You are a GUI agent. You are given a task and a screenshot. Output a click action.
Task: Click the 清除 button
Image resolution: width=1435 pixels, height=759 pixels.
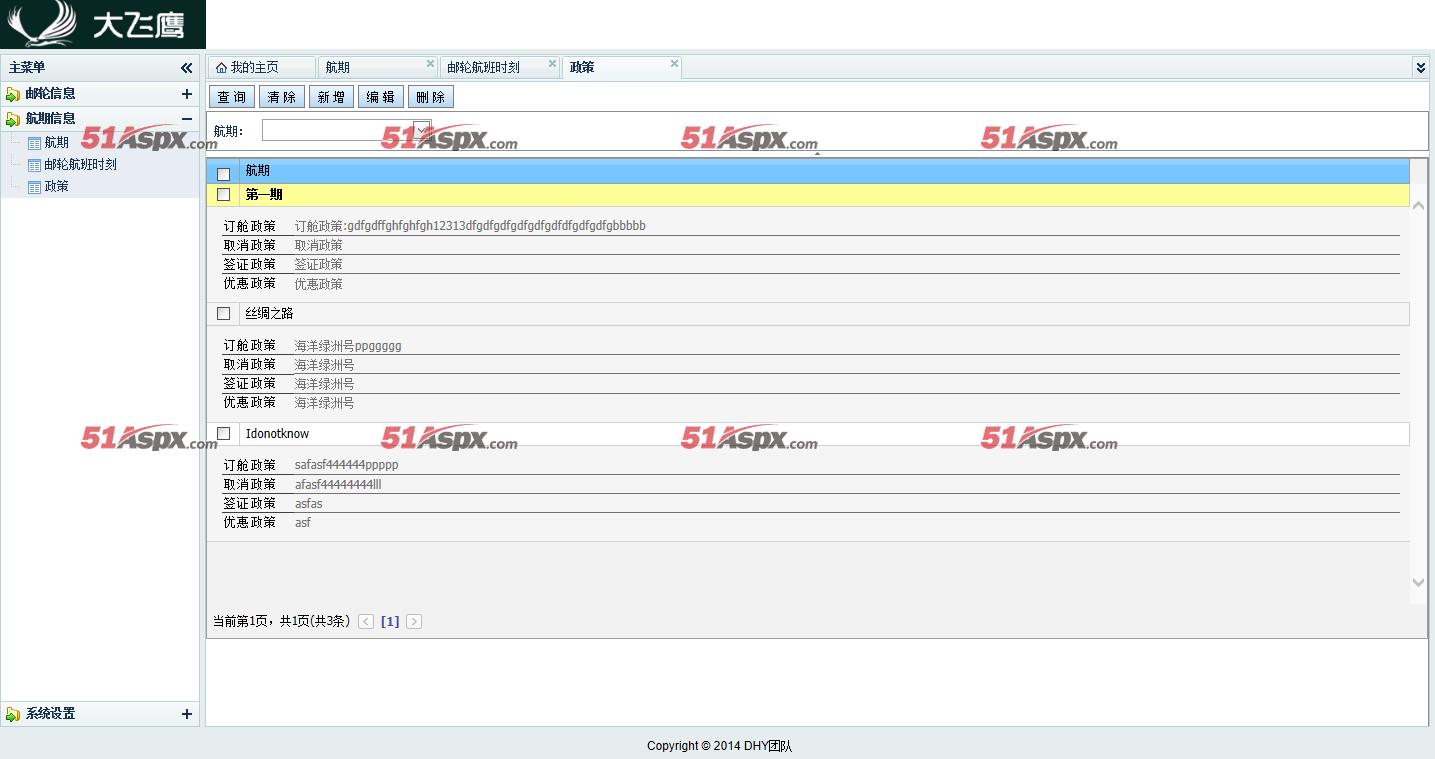tap(282, 97)
